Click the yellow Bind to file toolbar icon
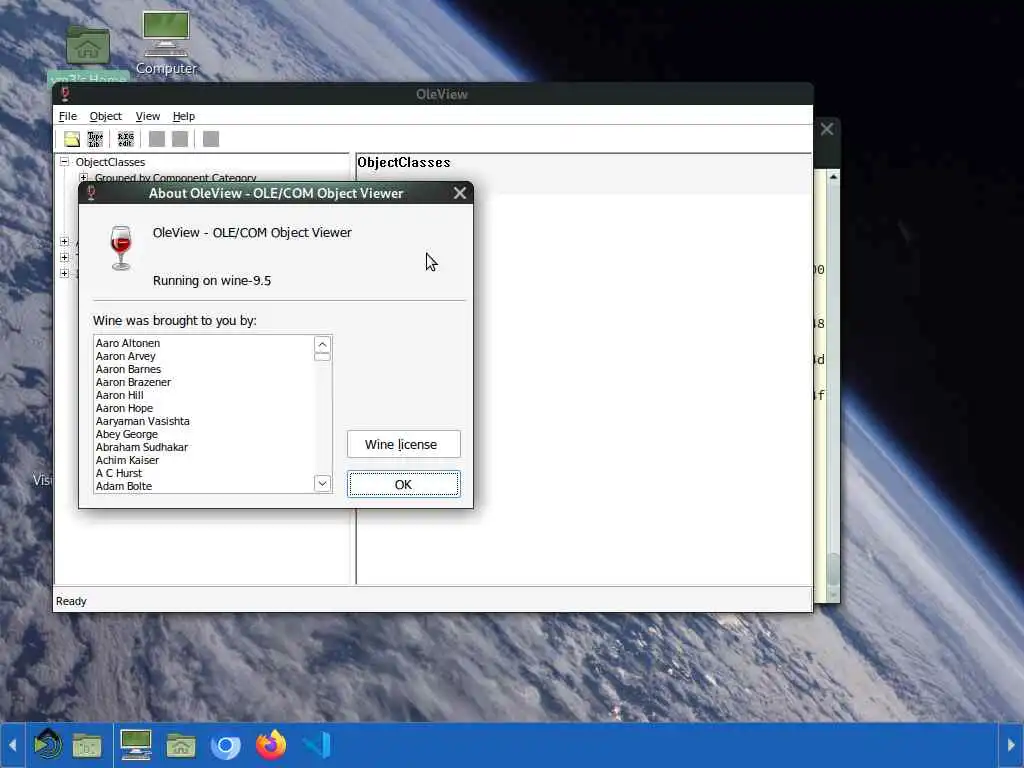This screenshot has width=1024, height=768. coord(72,139)
